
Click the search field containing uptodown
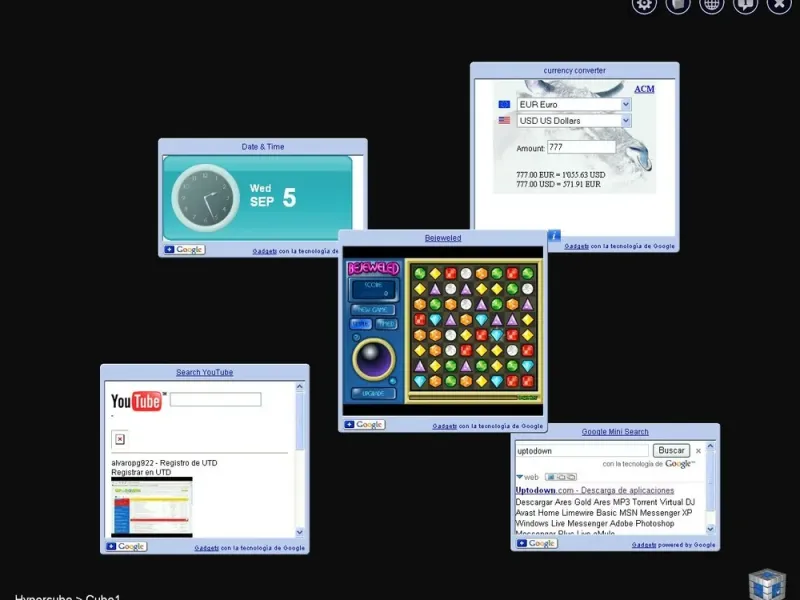point(582,451)
